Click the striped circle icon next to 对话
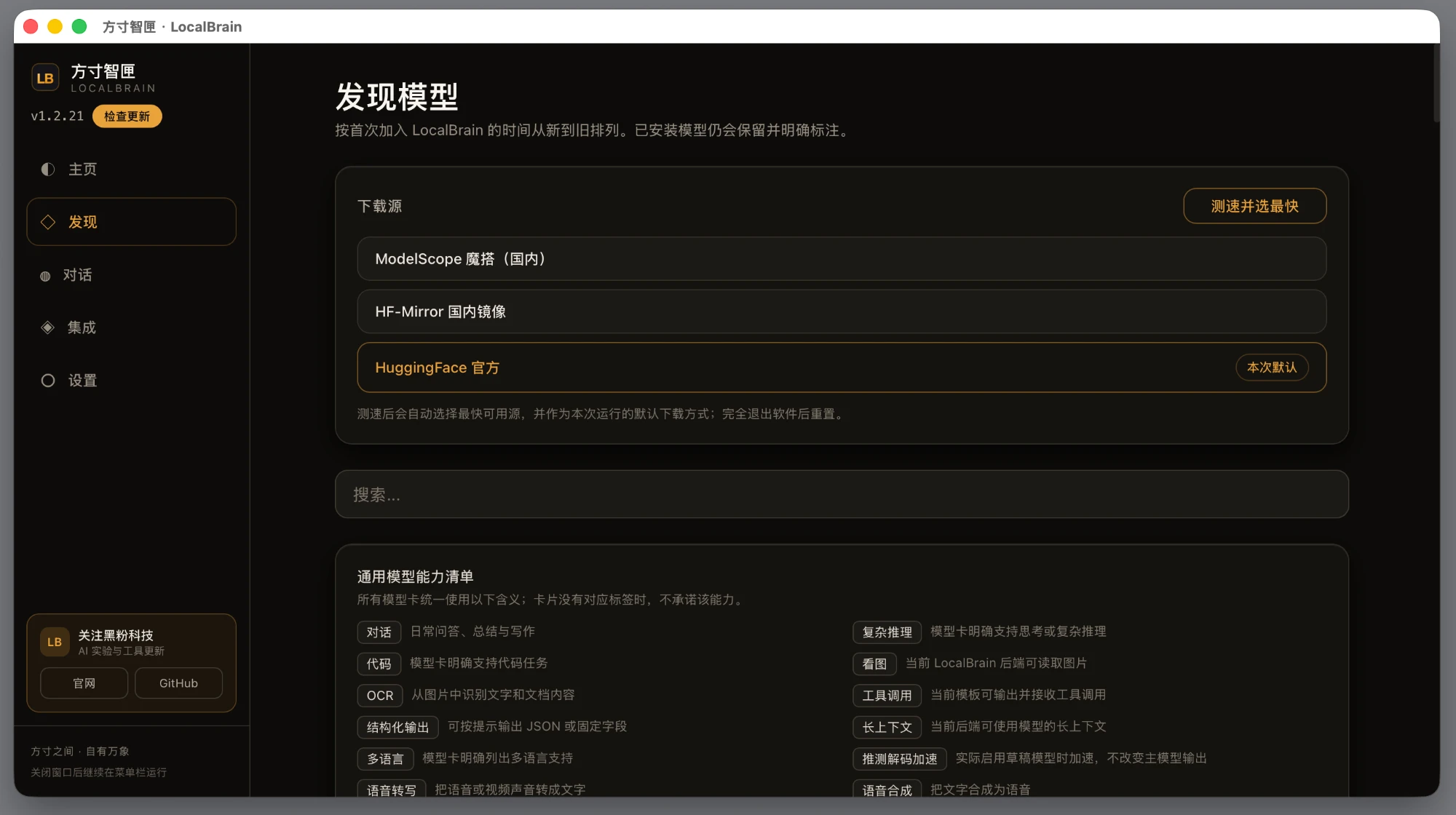The height and width of the screenshot is (815, 1456). point(45,276)
